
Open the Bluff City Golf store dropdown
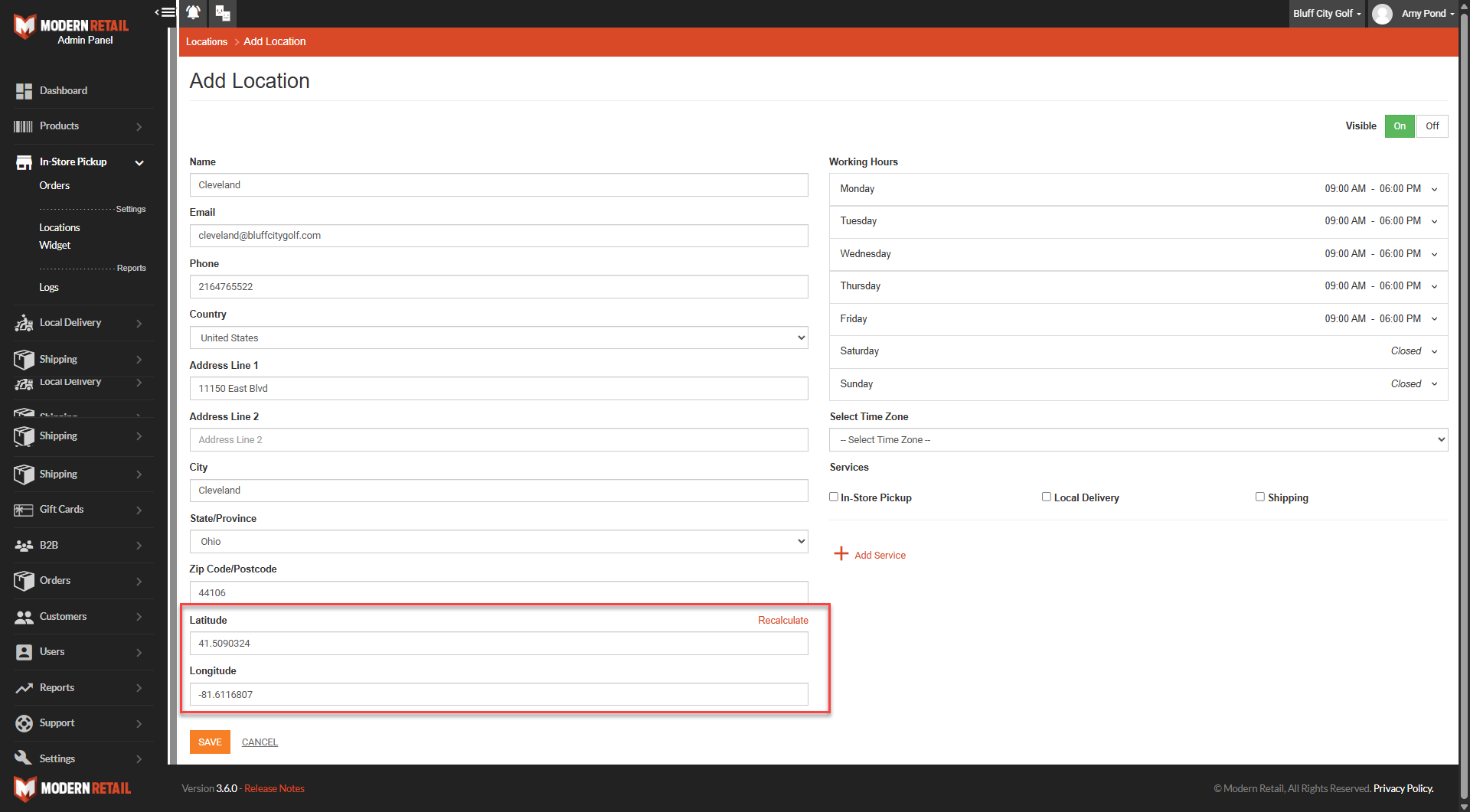[1327, 14]
